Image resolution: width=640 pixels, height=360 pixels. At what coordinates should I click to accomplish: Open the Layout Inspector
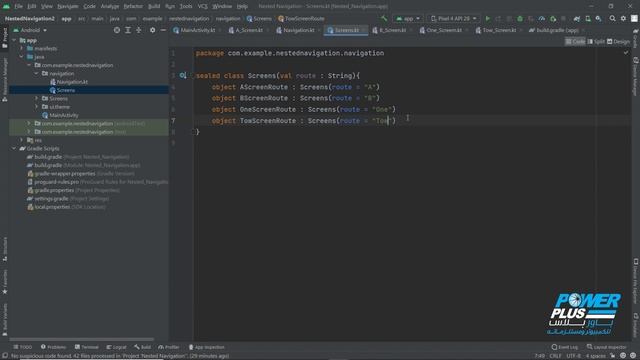pos(607,347)
